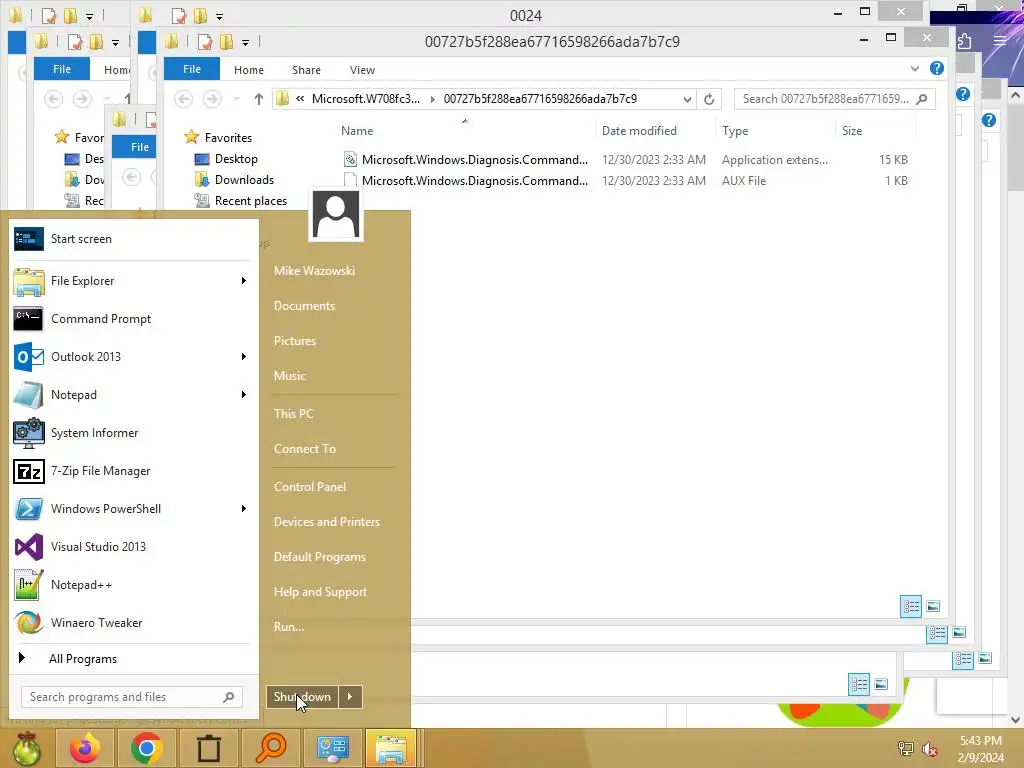This screenshot has height=768, width=1024.
Task: Open Help and Support
Action: [320, 592]
